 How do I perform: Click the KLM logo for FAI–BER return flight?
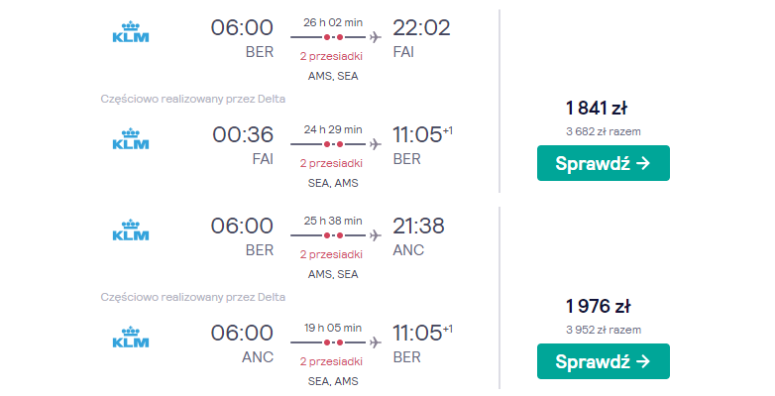click(130, 139)
